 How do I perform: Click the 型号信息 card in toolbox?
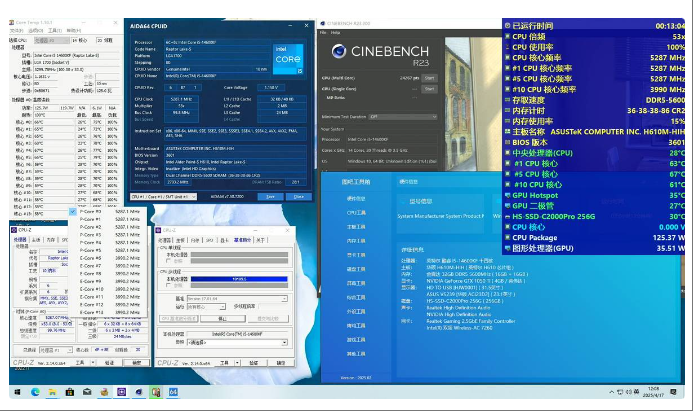point(440,213)
